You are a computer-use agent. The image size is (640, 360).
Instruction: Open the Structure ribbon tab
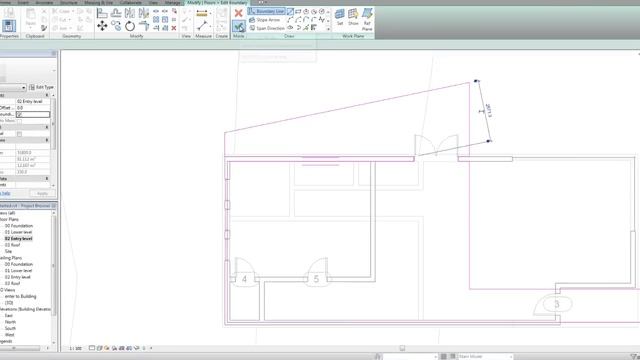click(x=69, y=3)
